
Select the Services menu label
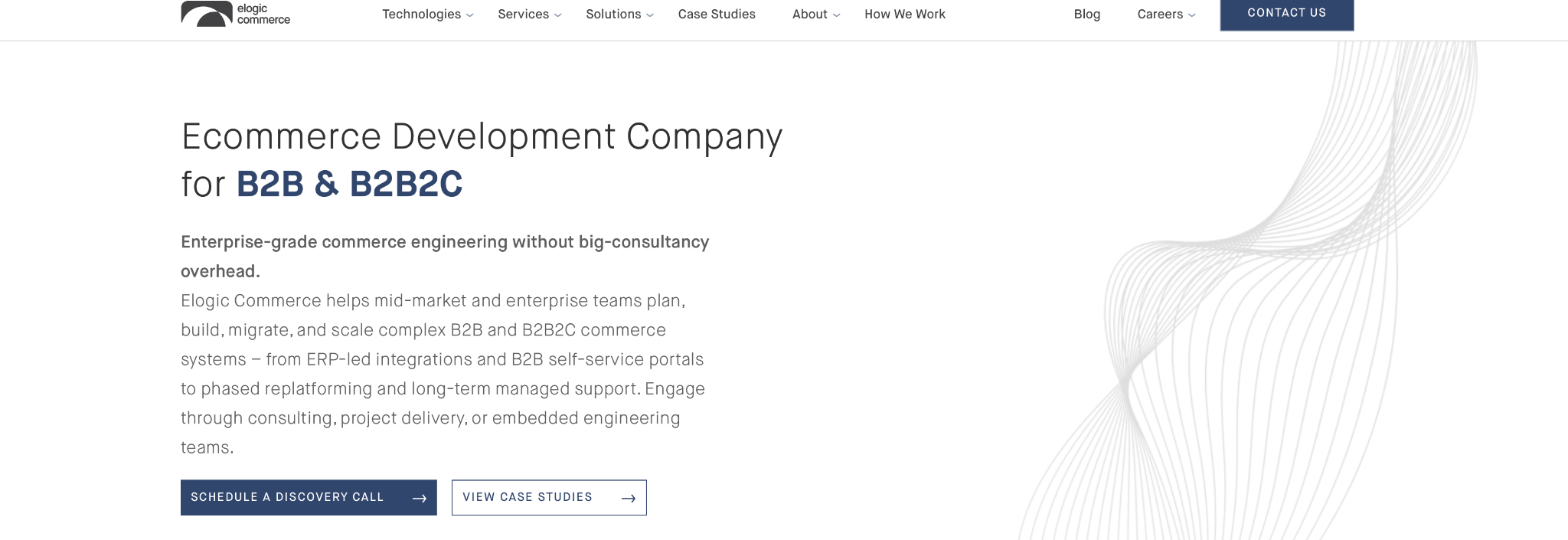523,15
